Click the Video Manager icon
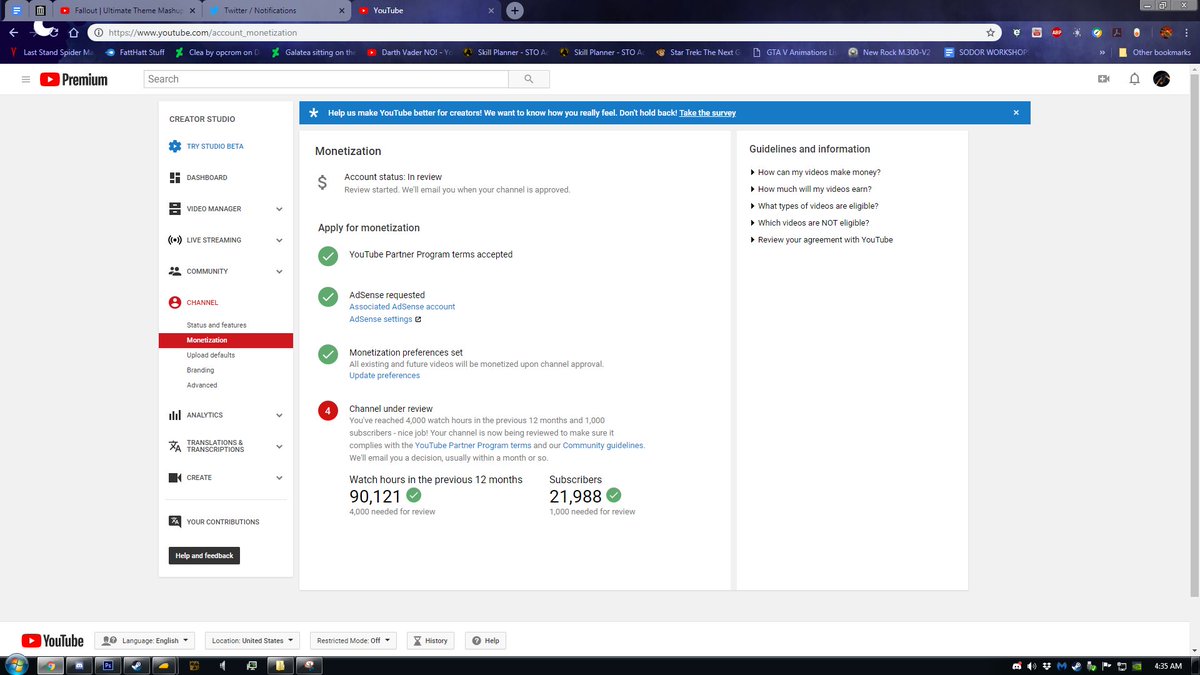This screenshot has width=1200, height=675. click(x=175, y=209)
